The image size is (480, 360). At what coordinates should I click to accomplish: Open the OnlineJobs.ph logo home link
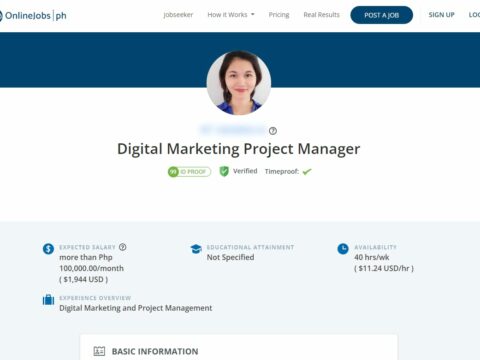33,15
